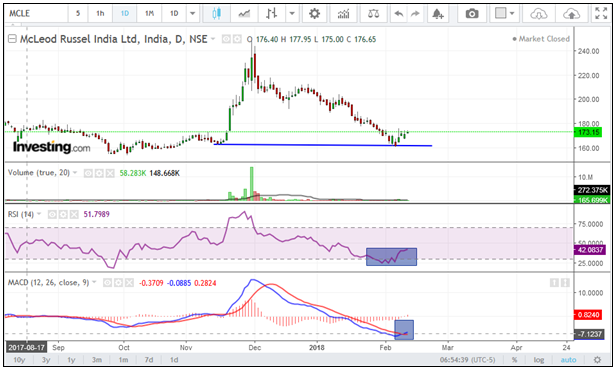
Task: Hide the main price series eye icon
Action: pyautogui.click(x=226, y=39)
